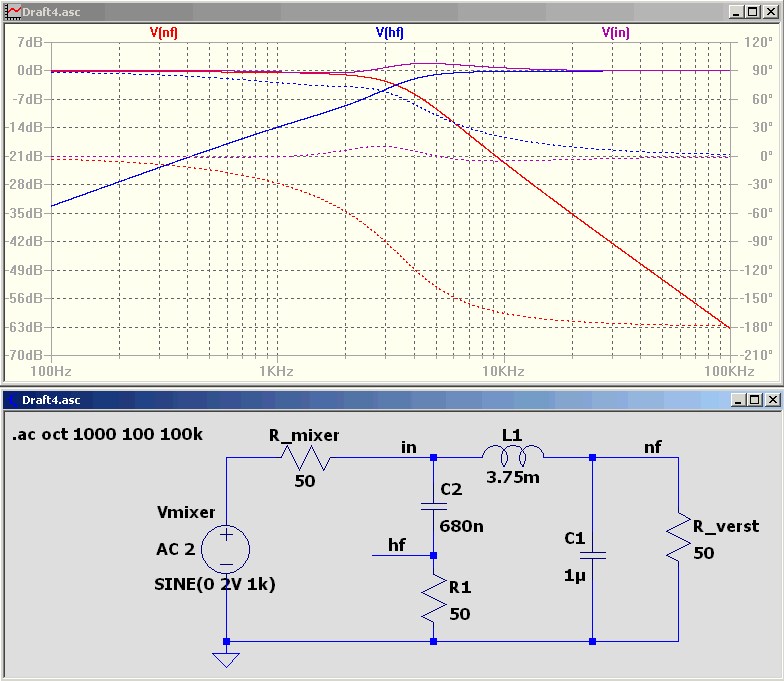Select the L1 inductor symbol

coord(512,454)
